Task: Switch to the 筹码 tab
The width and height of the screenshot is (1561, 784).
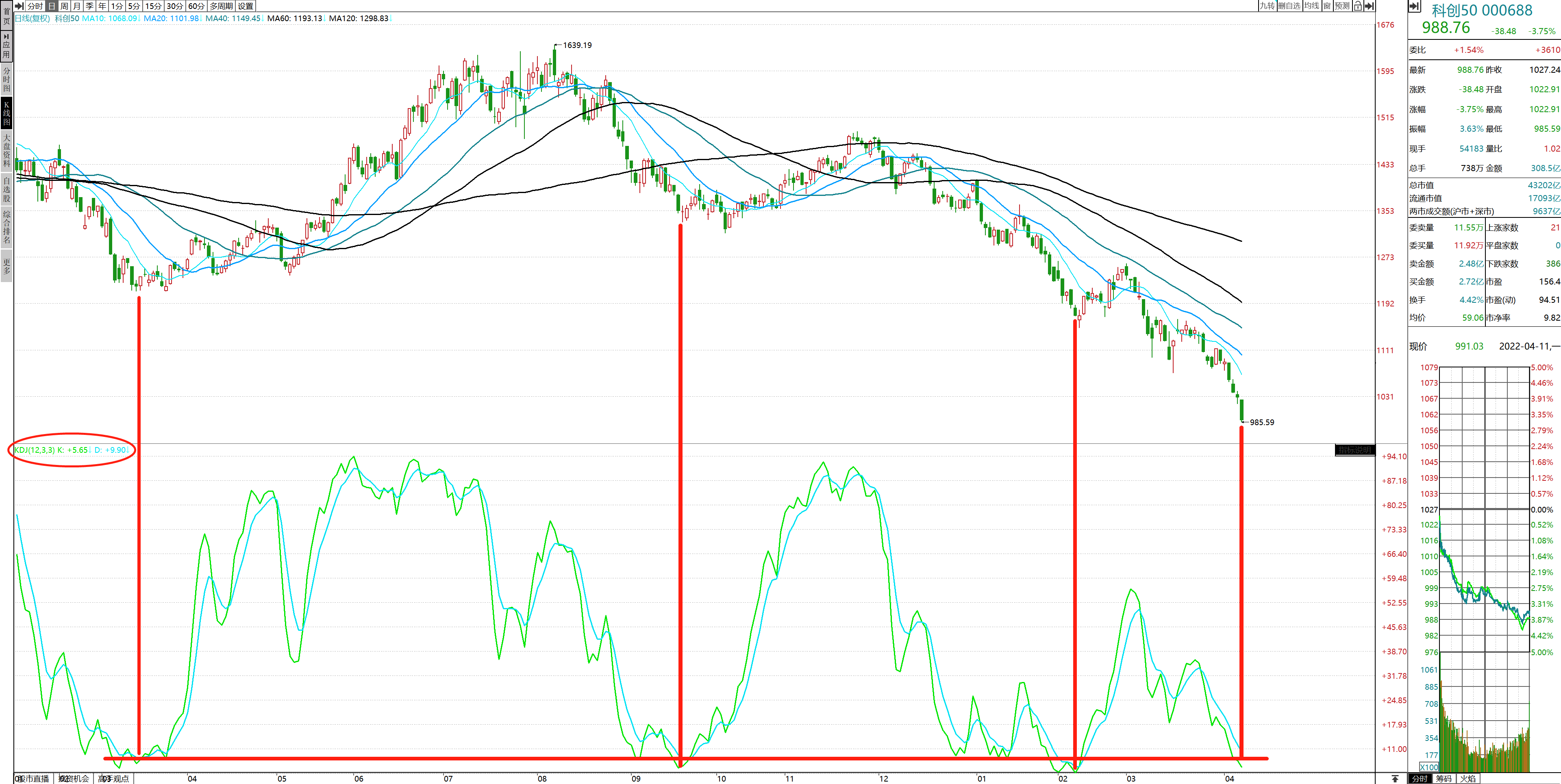Action: [x=1444, y=779]
